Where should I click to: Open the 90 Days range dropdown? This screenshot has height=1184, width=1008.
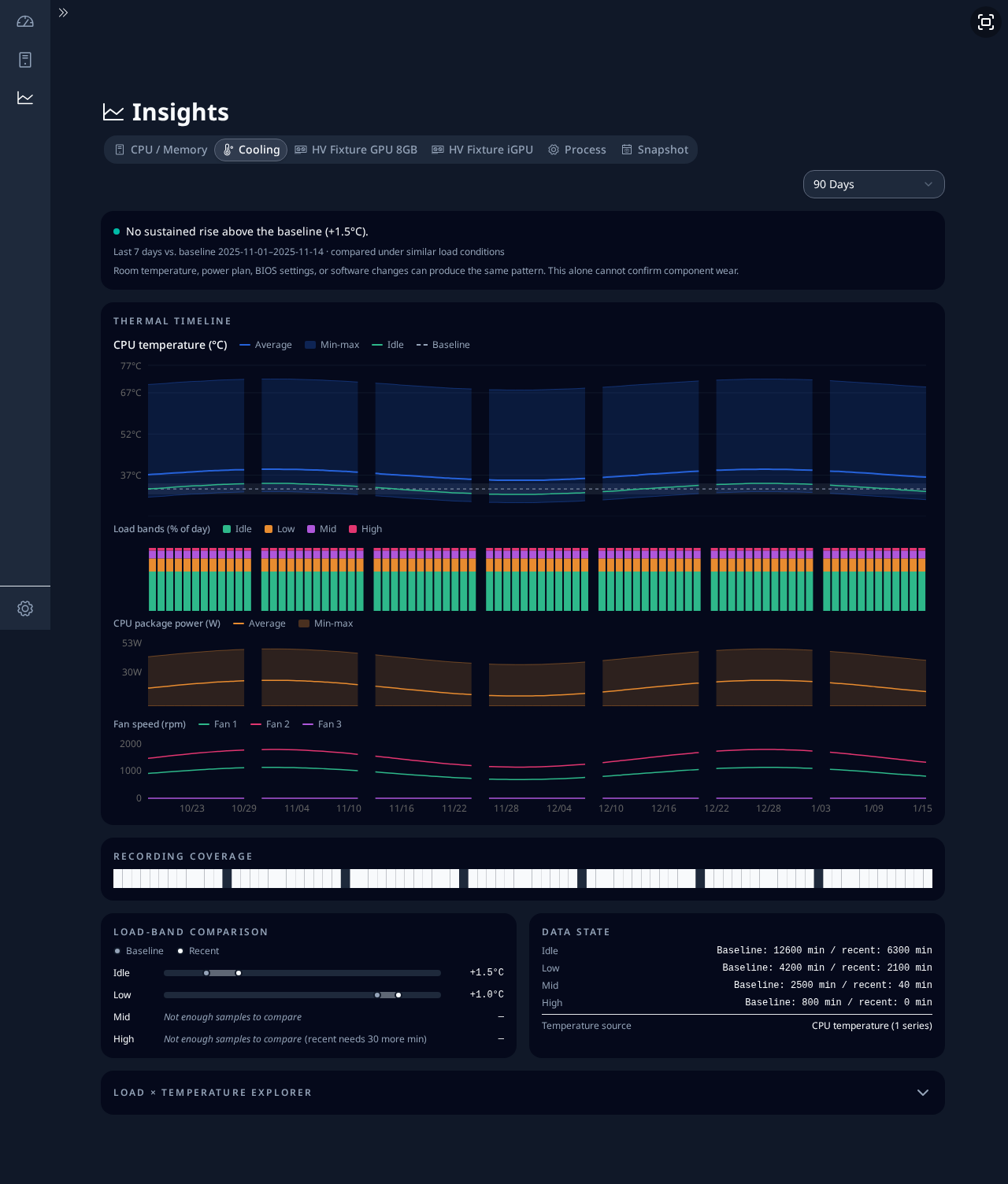(873, 184)
